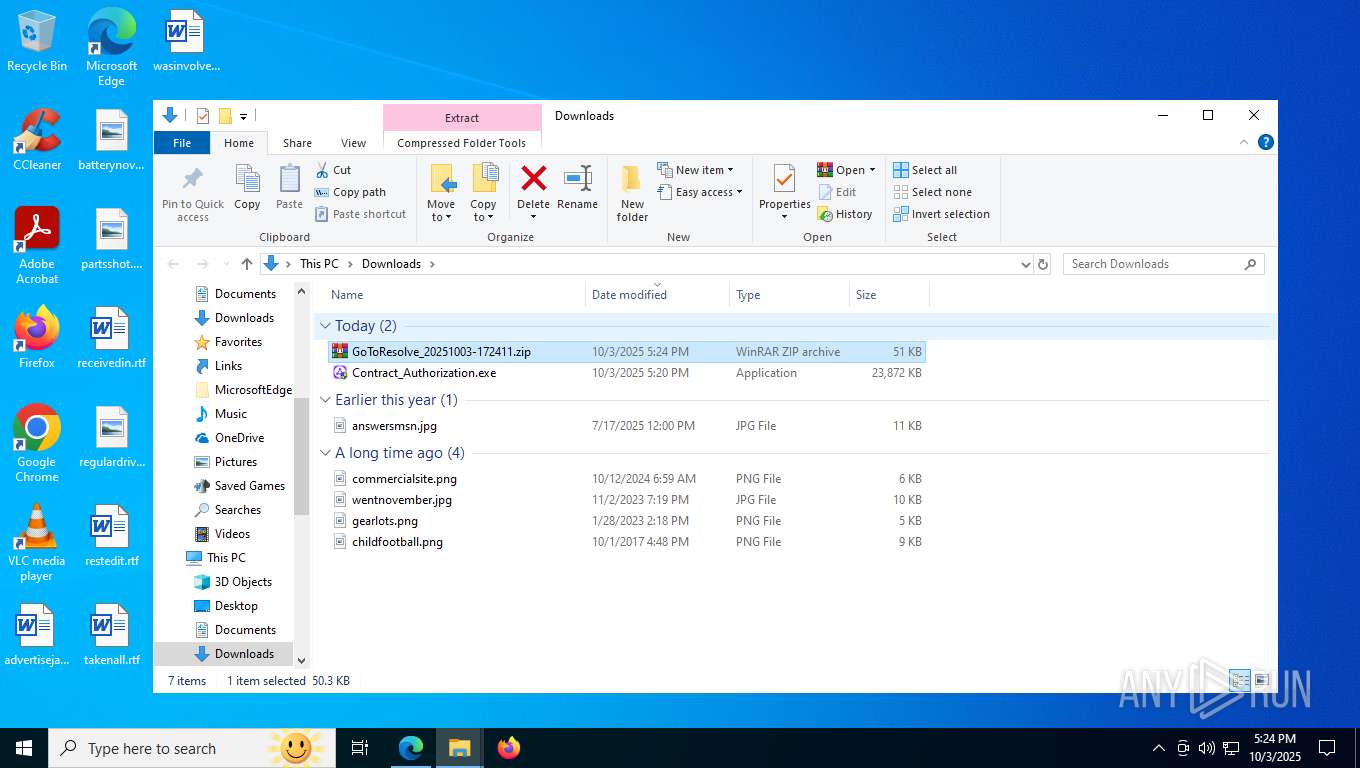This screenshot has width=1360, height=768.
Task: Collapse the Today (2) group
Action: coord(325,326)
